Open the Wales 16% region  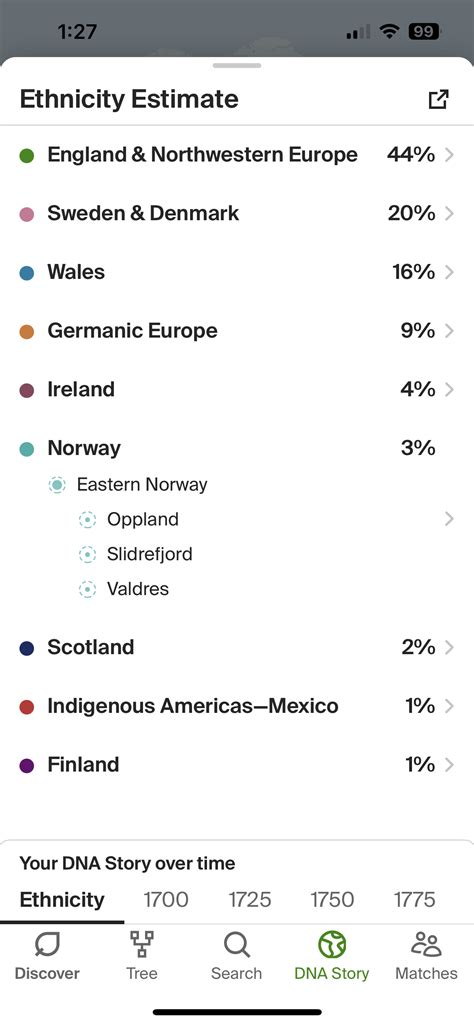coord(237,272)
